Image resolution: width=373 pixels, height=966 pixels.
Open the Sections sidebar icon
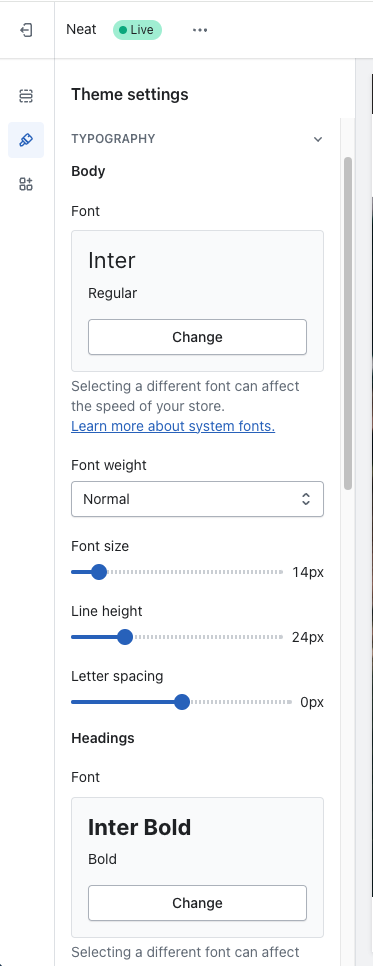26,95
